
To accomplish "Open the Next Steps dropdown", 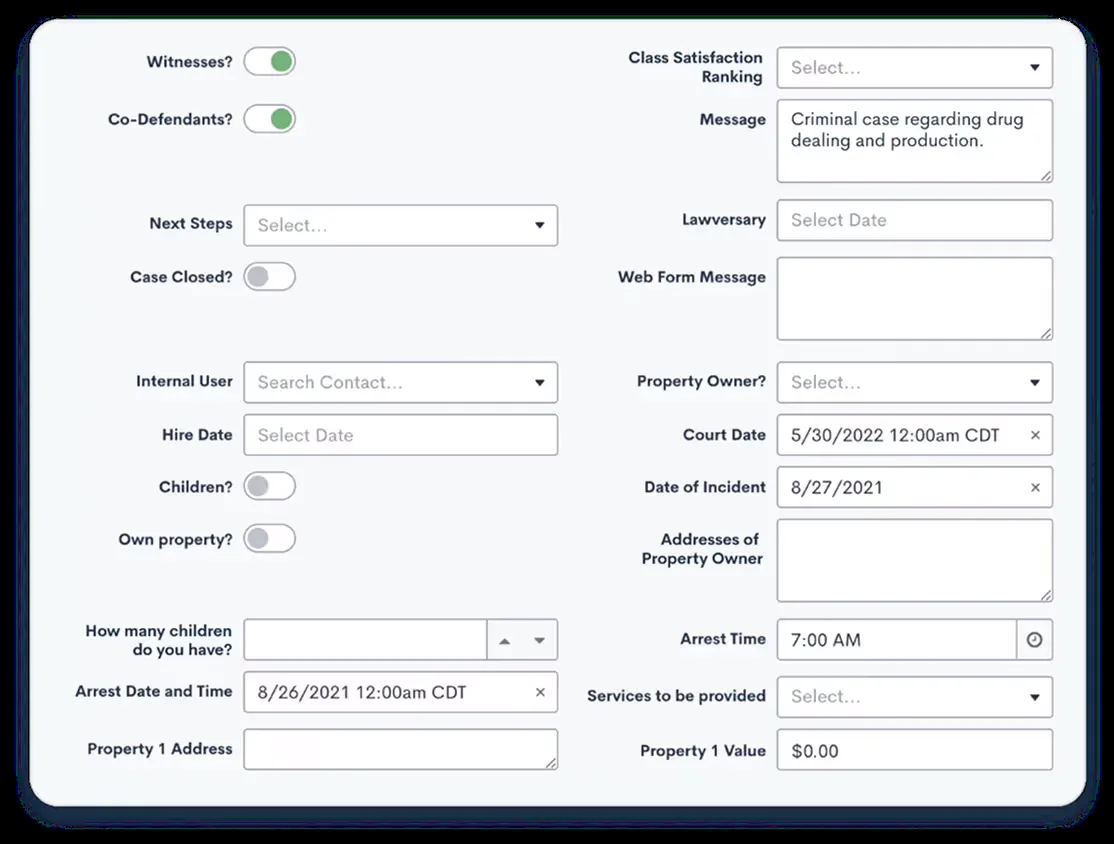I will (400, 225).
